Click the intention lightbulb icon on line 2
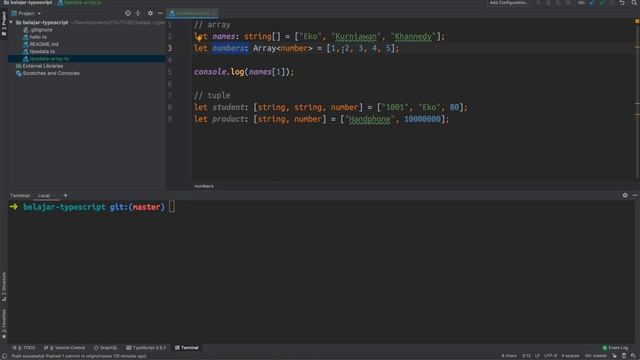The height and width of the screenshot is (360, 640). click(199, 37)
